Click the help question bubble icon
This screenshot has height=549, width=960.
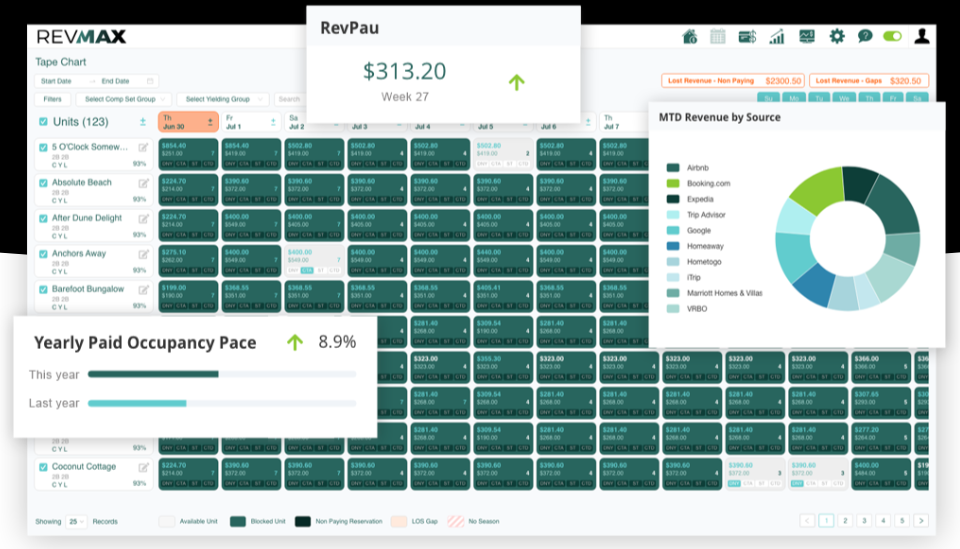[865, 37]
